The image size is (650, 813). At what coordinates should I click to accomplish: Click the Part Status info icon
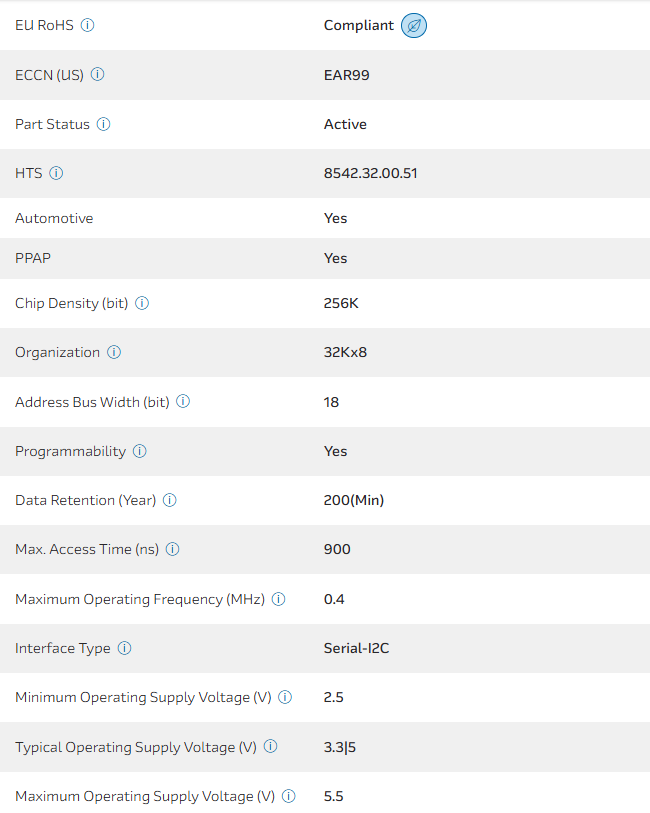(103, 125)
